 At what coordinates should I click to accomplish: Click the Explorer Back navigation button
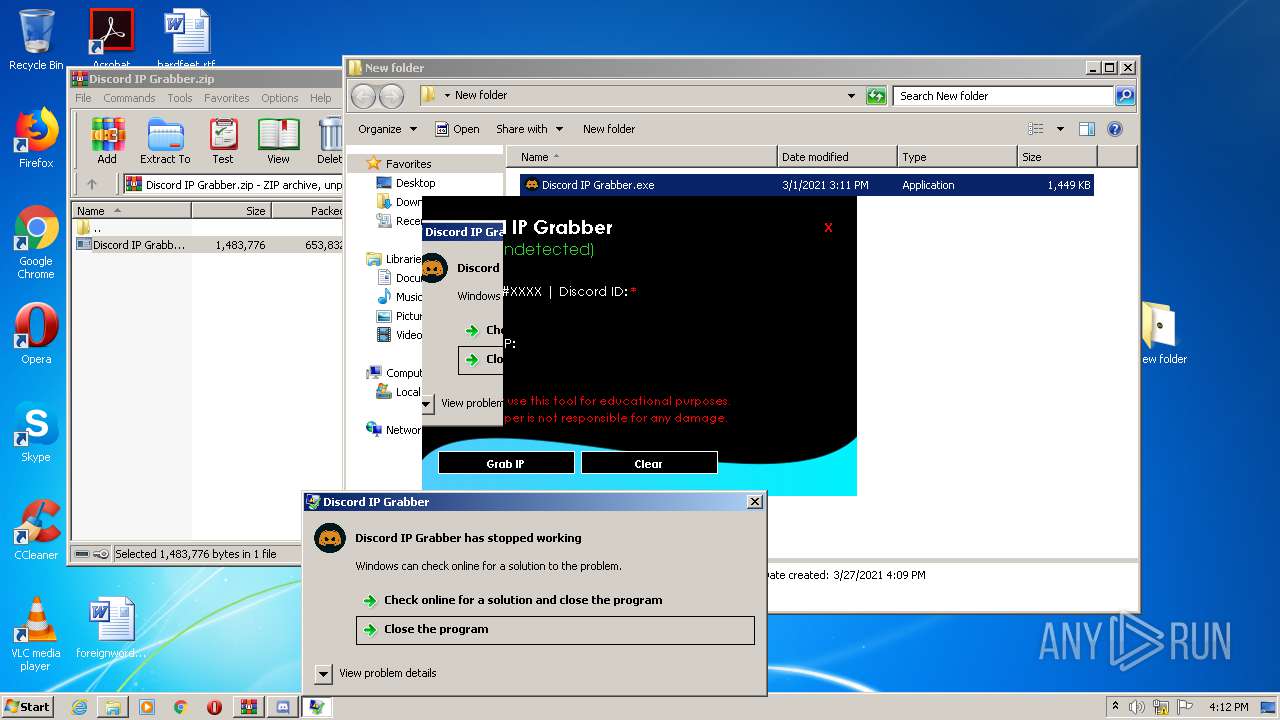coord(363,96)
